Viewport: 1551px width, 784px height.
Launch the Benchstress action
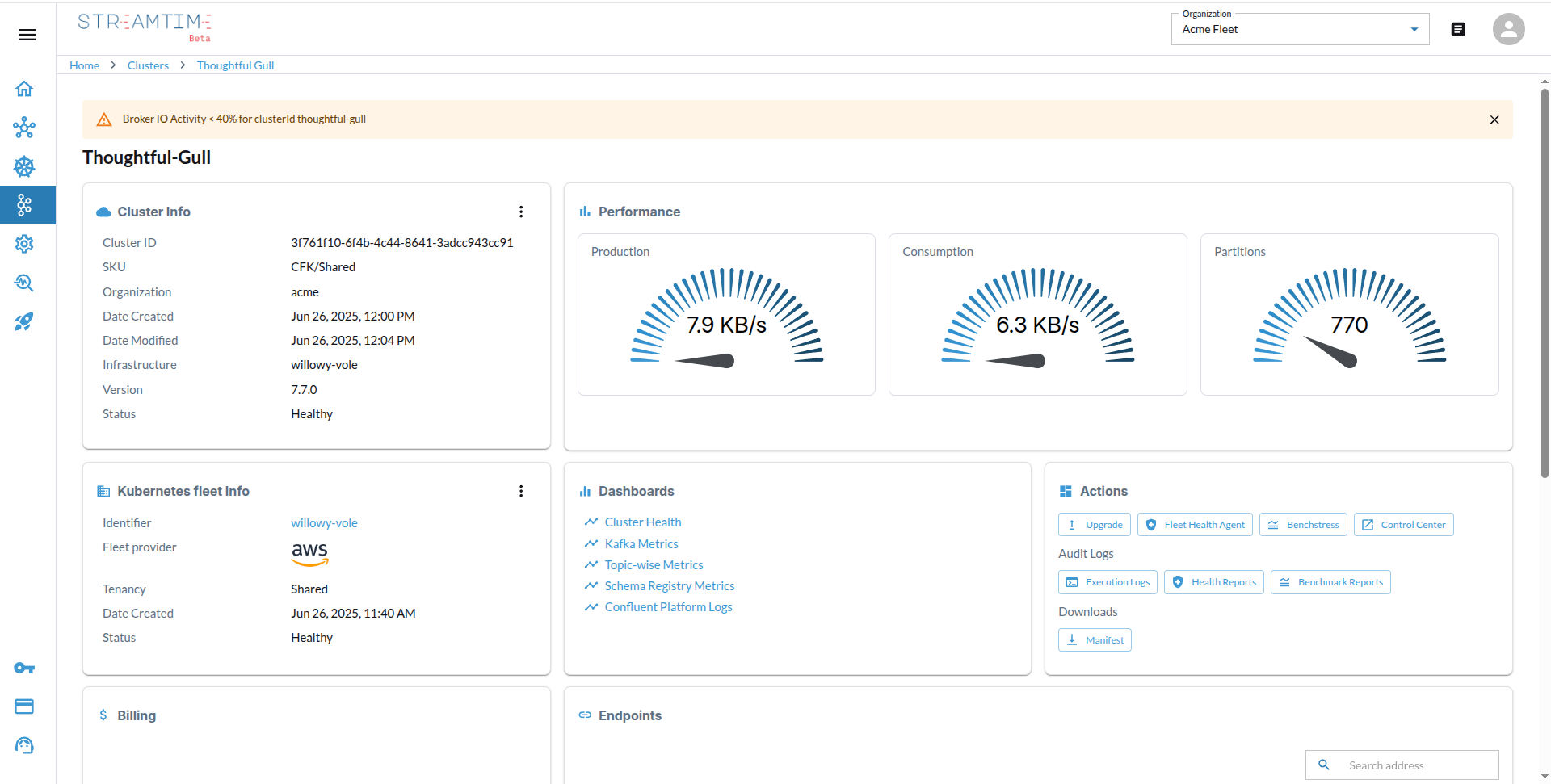(1303, 525)
